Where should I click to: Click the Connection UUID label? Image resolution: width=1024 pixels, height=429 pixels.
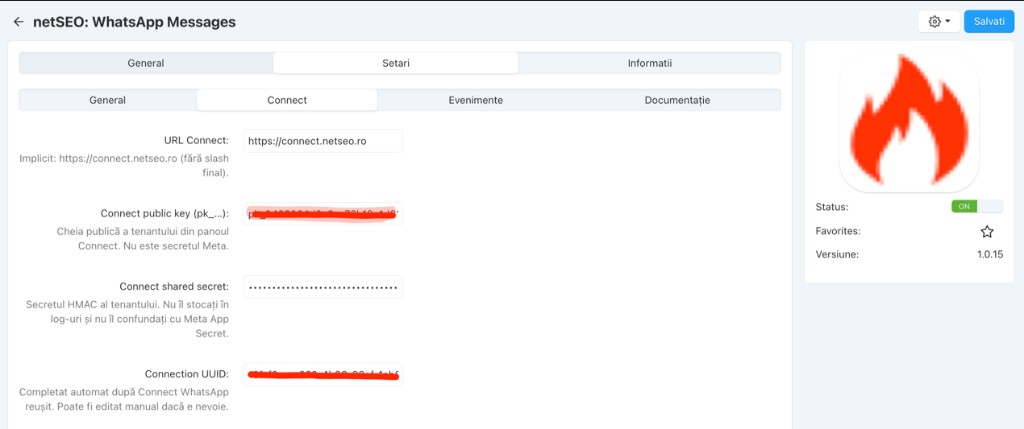[187, 374]
